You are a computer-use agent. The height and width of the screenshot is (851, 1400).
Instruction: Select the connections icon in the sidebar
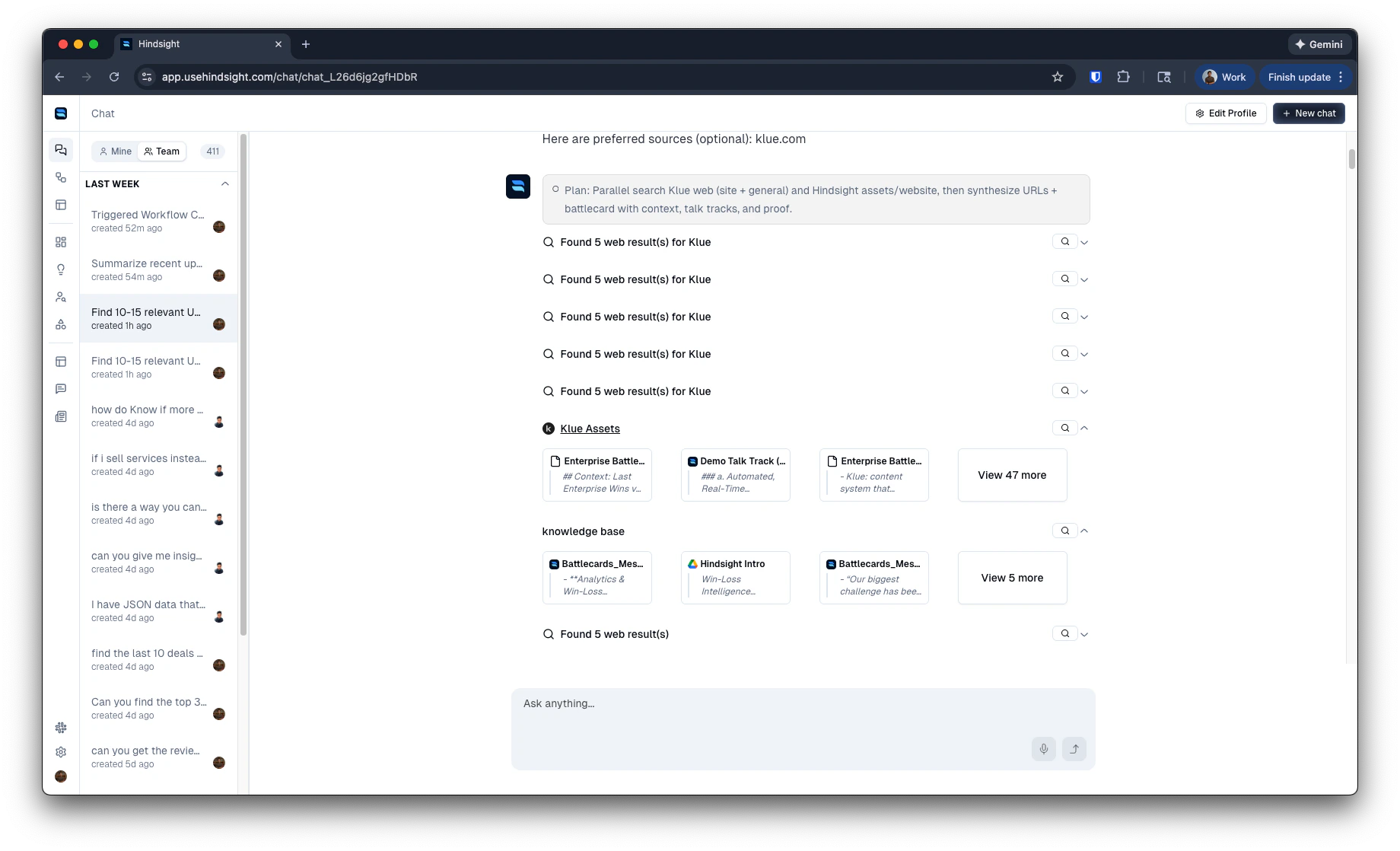tap(61, 177)
